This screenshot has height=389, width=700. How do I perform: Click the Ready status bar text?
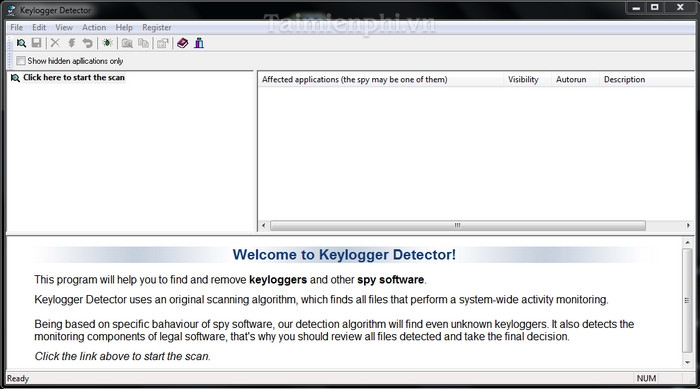pos(18,378)
